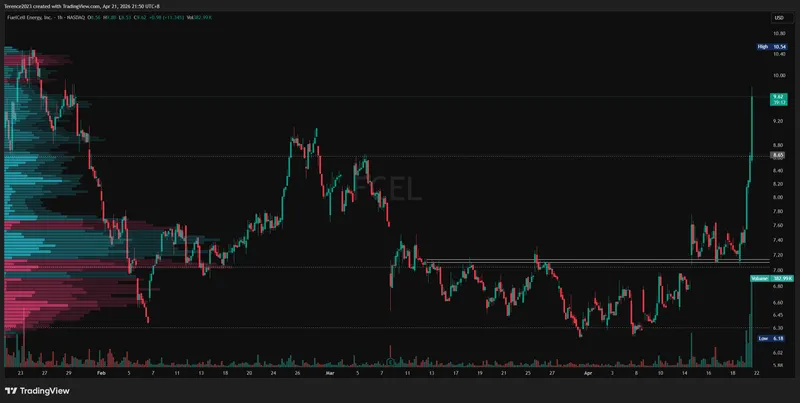The height and width of the screenshot is (403, 800).
Task: Click the TradingView logo
Action: [x=37, y=391]
